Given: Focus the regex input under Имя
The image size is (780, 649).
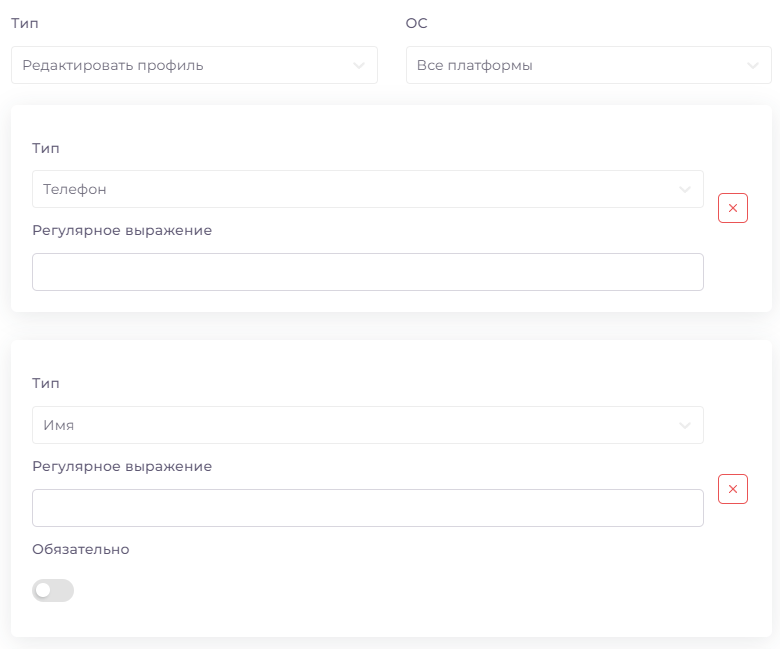Looking at the screenshot, I should [368, 508].
